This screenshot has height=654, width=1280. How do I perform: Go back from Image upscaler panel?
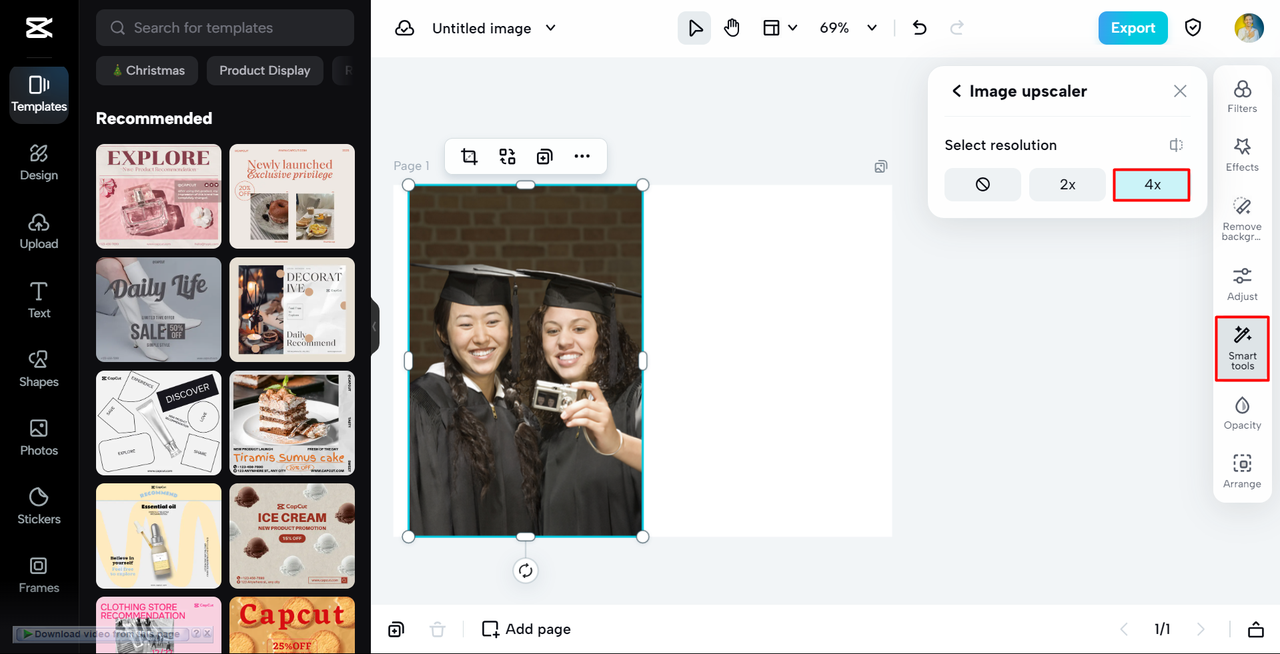tap(956, 91)
